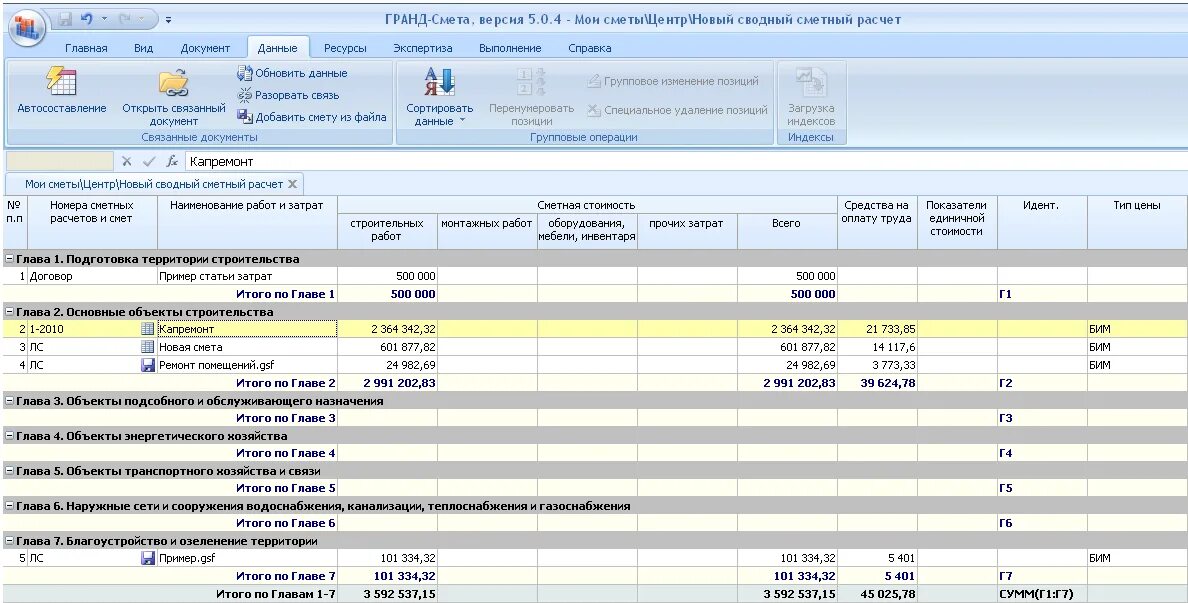The image size is (1188, 603).
Task: Click the Перенумеровать позиции icon
Action: (x=531, y=83)
